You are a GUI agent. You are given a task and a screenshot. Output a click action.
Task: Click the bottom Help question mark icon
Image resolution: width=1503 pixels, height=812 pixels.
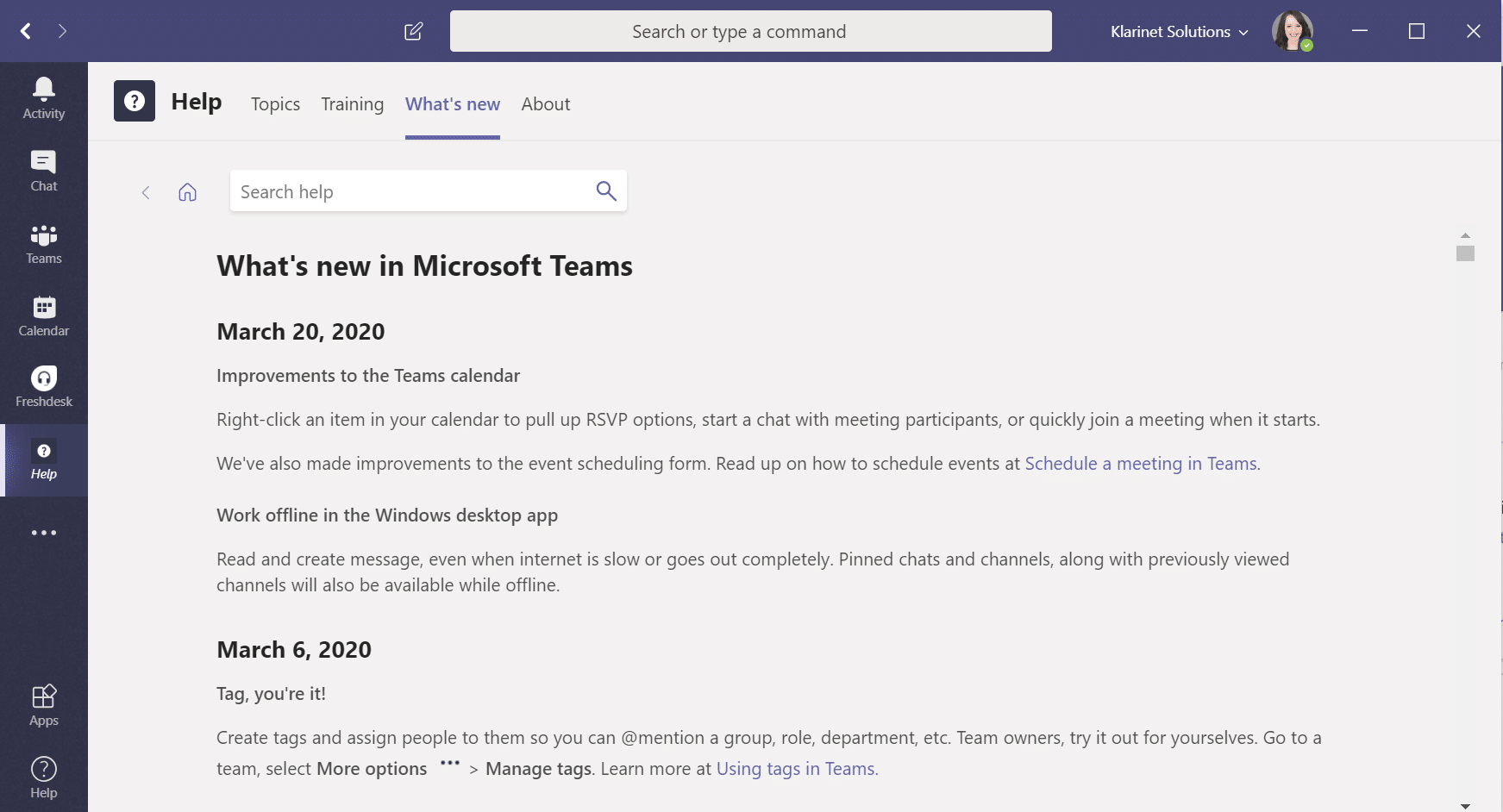click(44, 778)
